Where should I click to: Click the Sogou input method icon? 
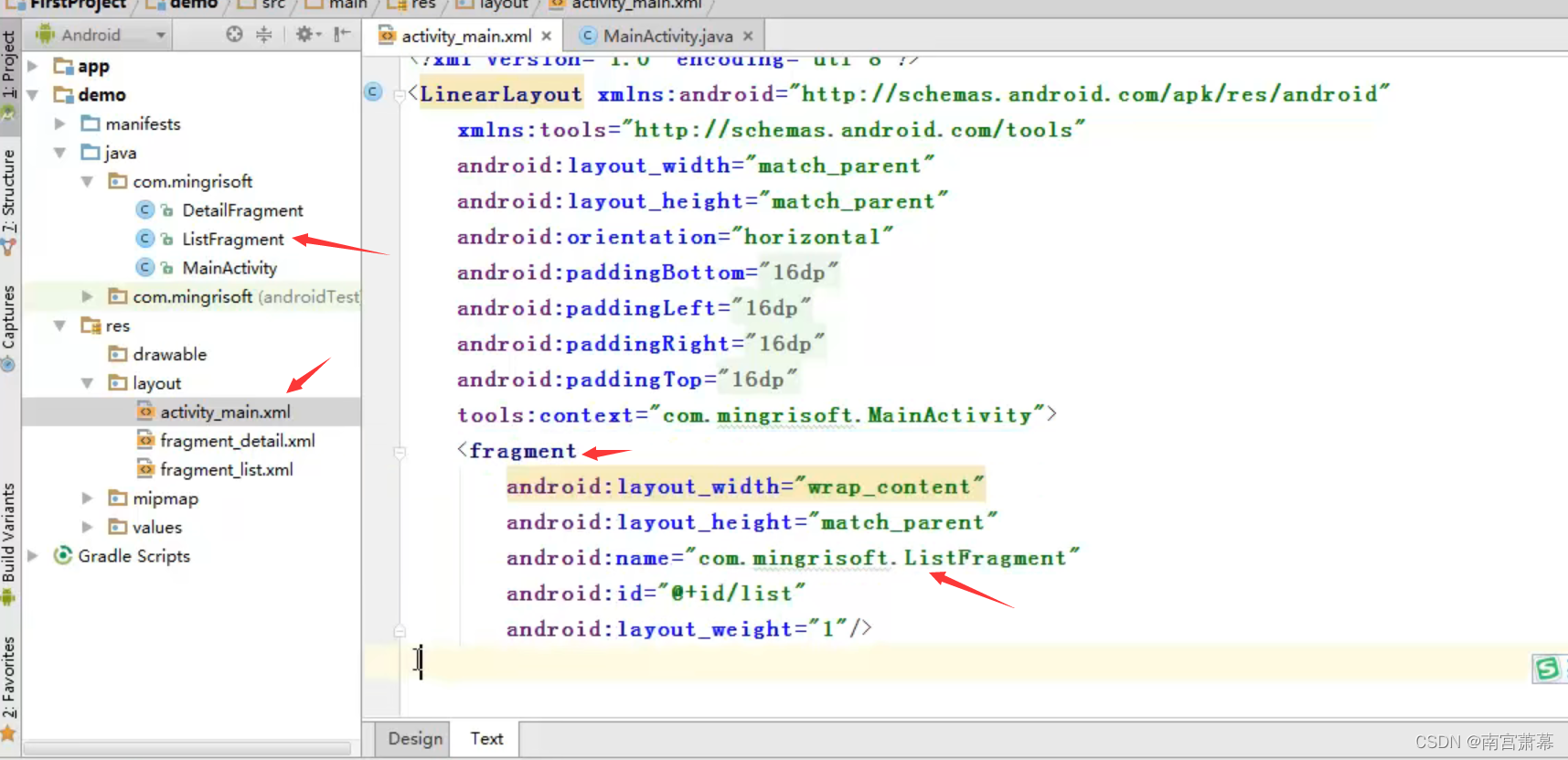tap(1547, 669)
